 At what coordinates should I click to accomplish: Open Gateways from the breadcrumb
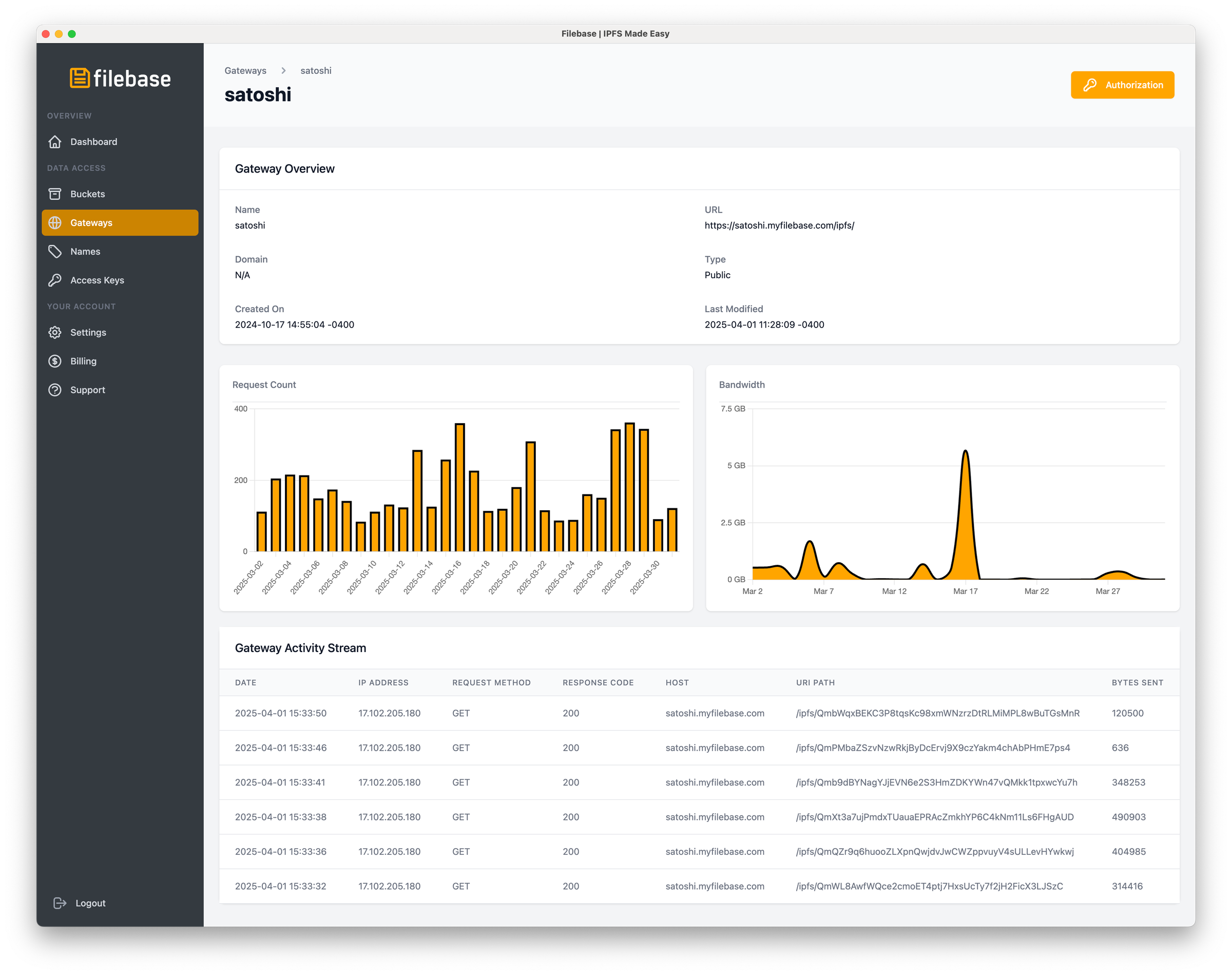click(245, 70)
